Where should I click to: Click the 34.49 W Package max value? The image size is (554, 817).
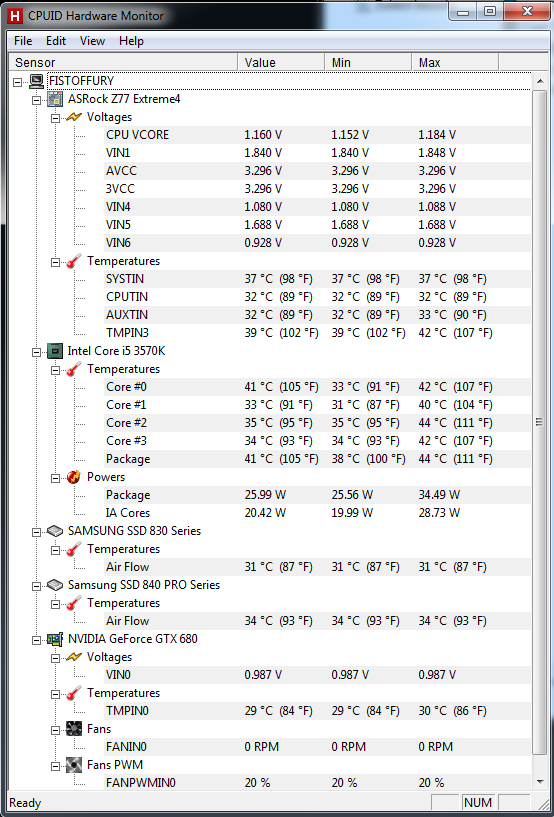(439, 495)
